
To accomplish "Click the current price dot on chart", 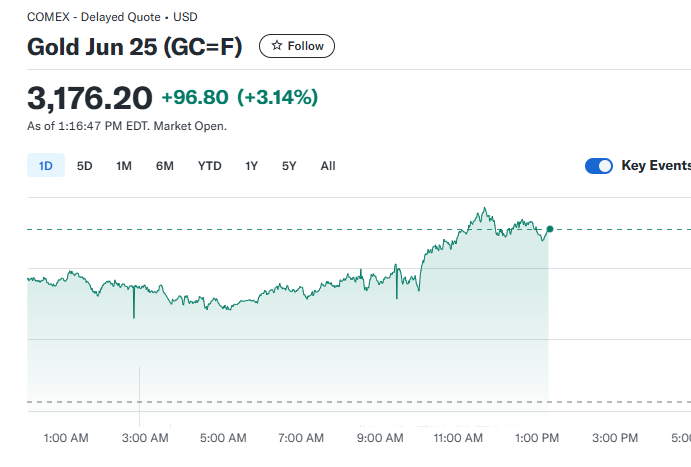I will click(550, 229).
